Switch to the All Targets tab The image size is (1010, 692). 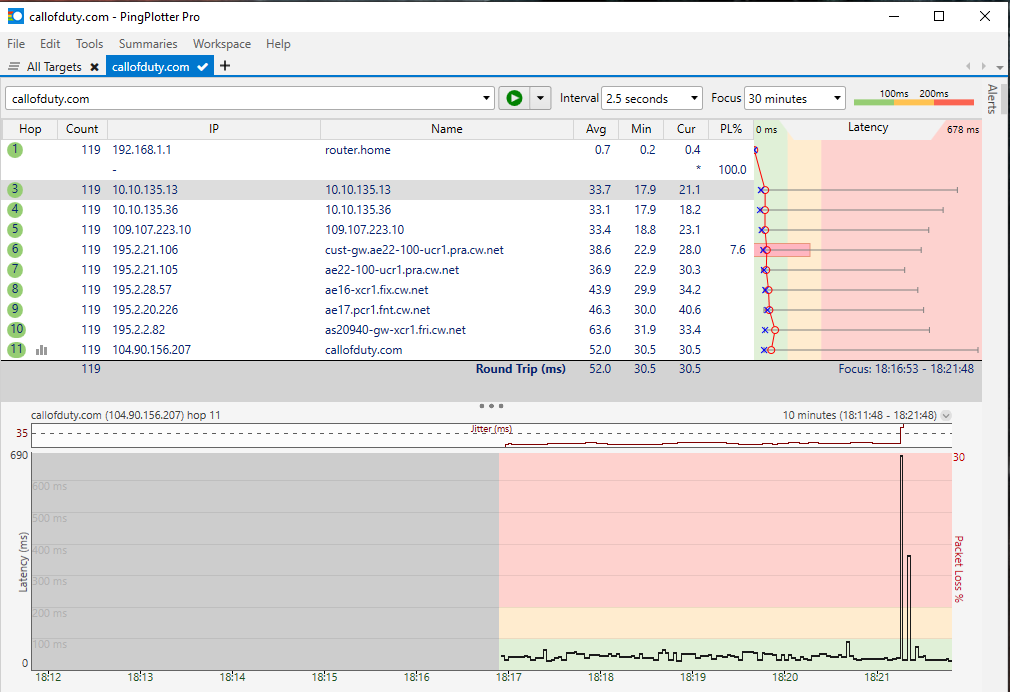pyautogui.click(x=54, y=67)
